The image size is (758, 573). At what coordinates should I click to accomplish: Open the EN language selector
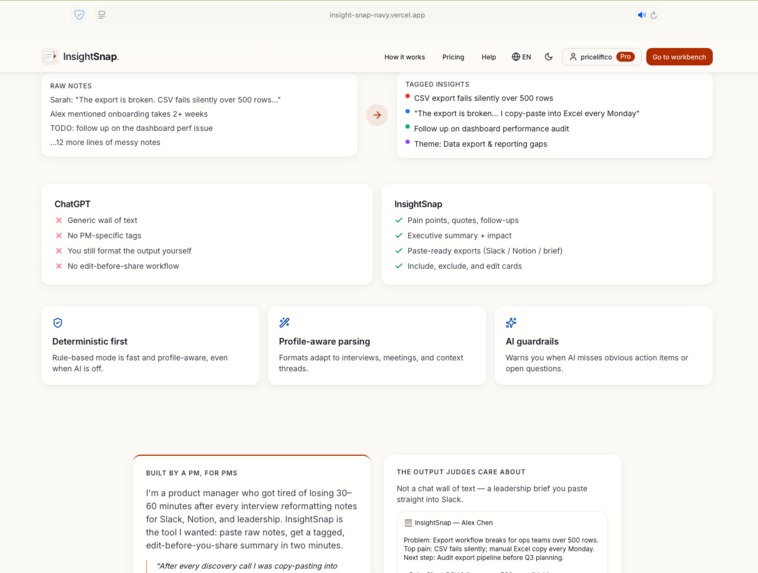[x=521, y=57]
